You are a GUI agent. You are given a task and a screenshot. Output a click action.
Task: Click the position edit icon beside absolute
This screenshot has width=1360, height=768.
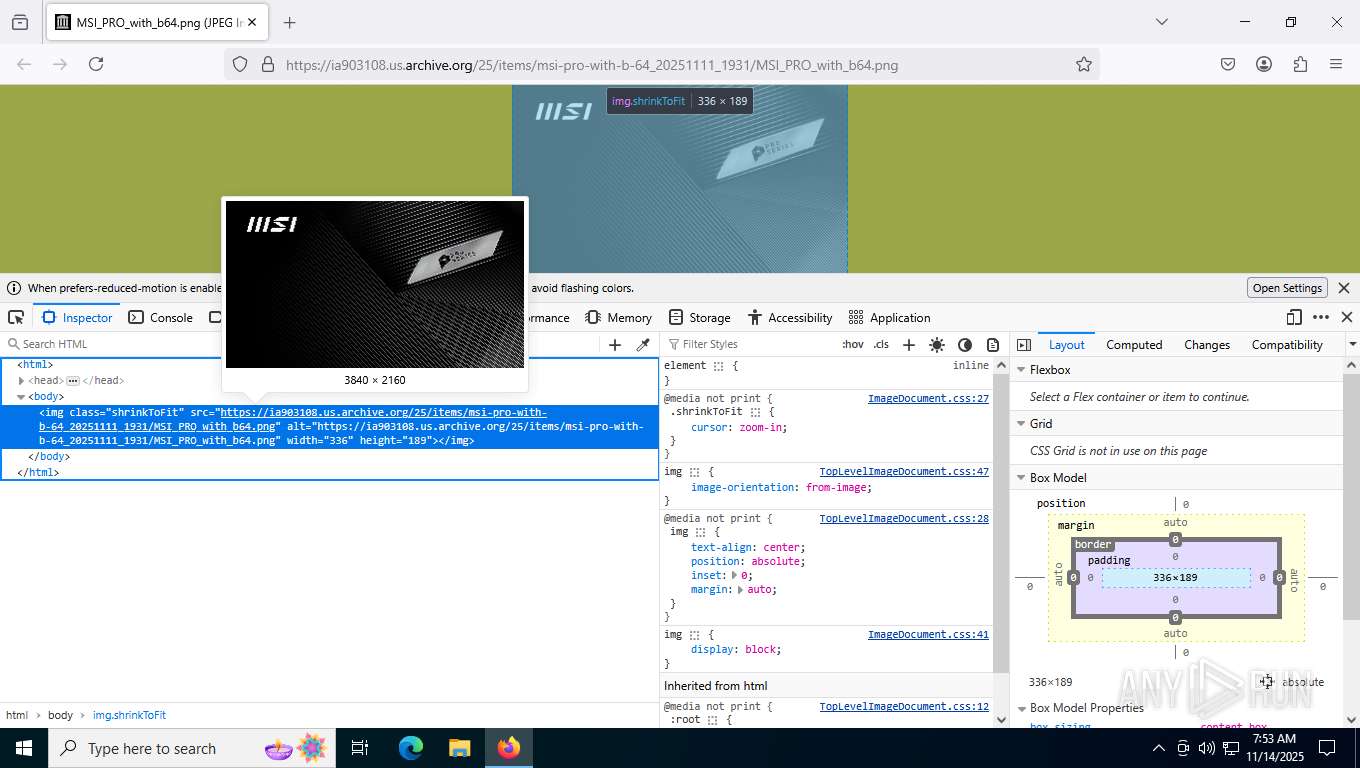(x=1267, y=681)
